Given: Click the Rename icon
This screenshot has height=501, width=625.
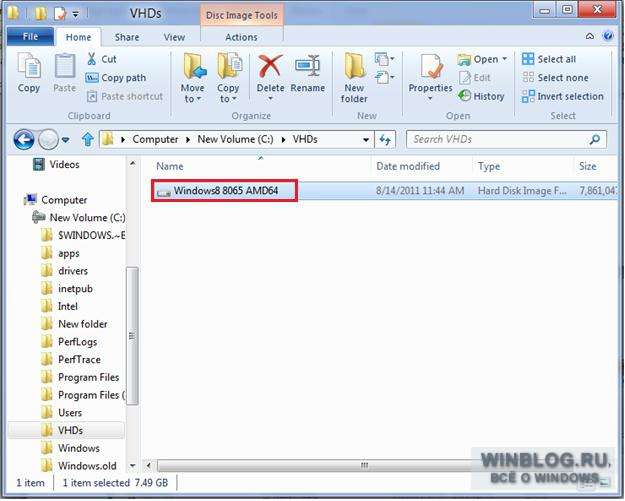Looking at the screenshot, I should (x=307, y=66).
